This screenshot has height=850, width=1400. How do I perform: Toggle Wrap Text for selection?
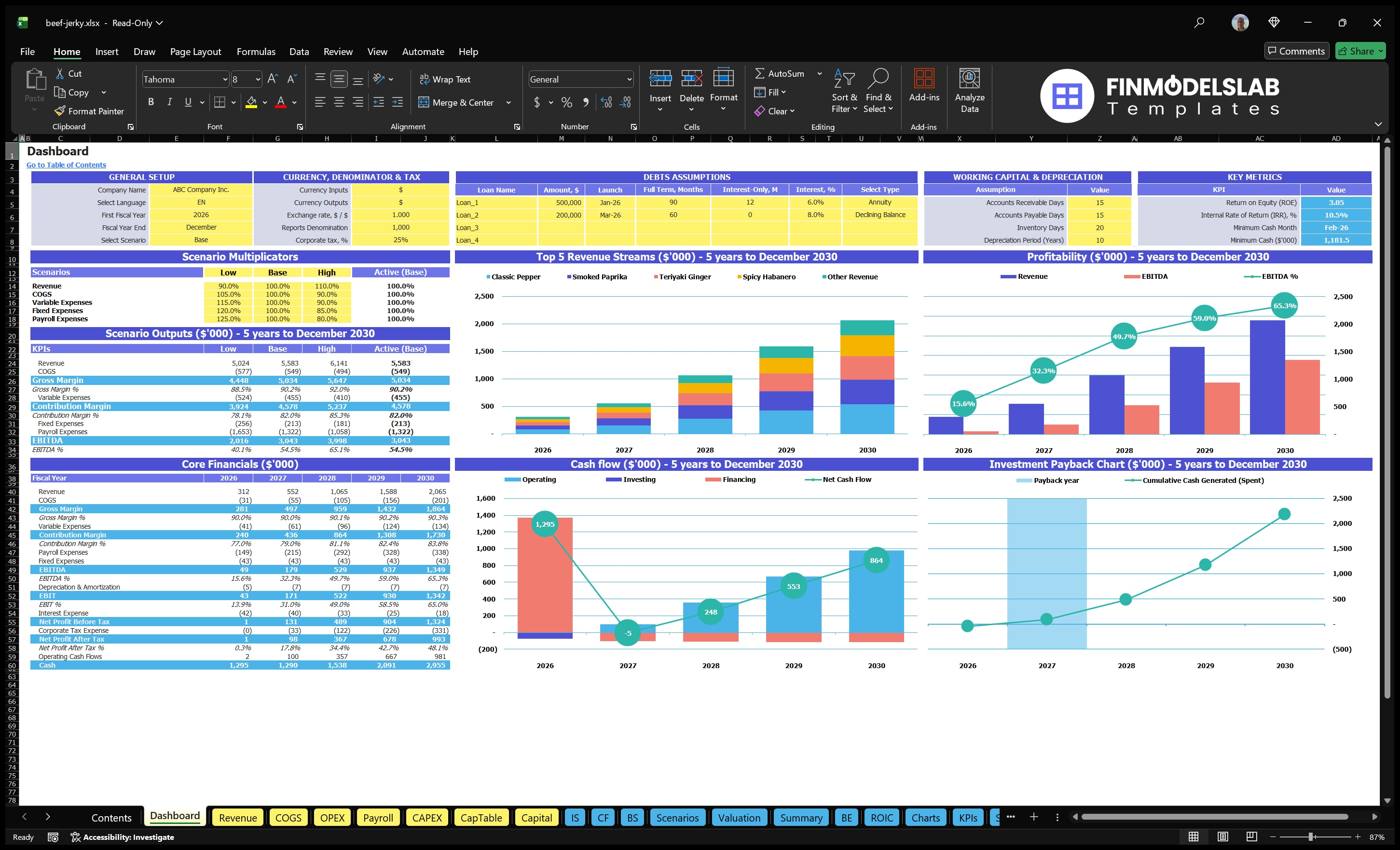tap(445, 79)
